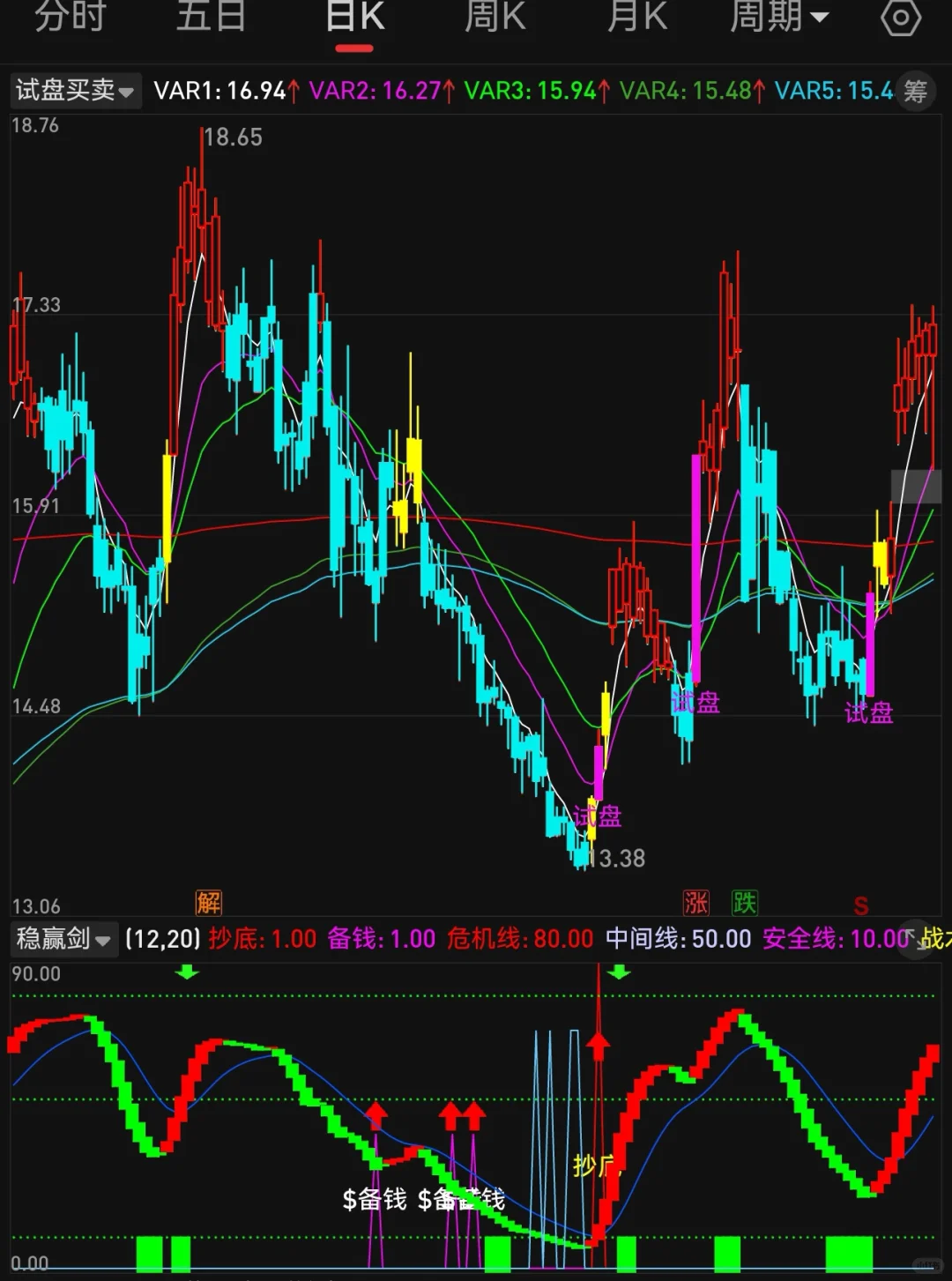
Task: Open the 试盘买卖 indicator dropdown
Action: pos(76,90)
